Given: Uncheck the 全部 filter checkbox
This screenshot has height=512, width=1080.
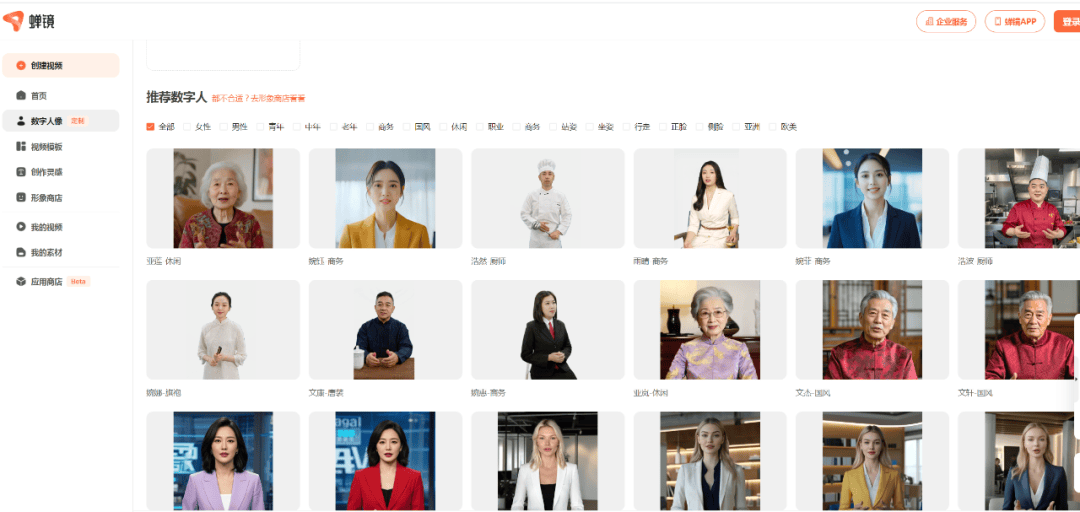Looking at the screenshot, I should point(150,127).
